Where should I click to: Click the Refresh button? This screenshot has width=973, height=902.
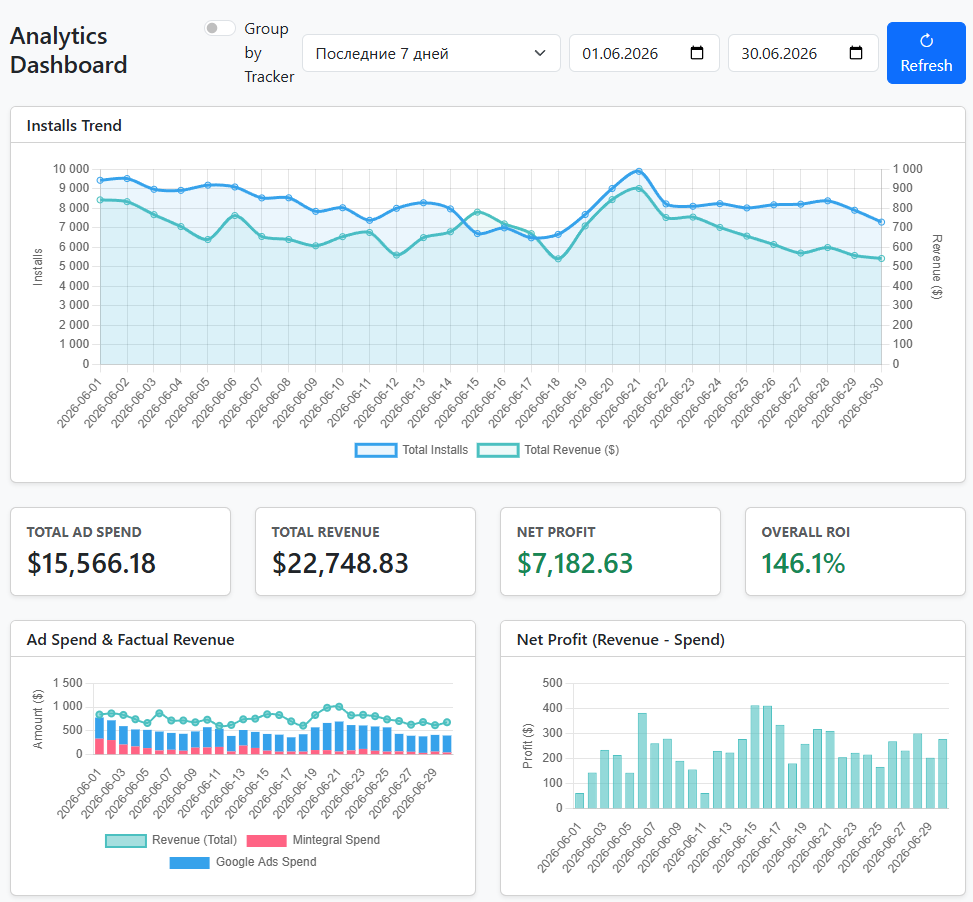pos(926,53)
